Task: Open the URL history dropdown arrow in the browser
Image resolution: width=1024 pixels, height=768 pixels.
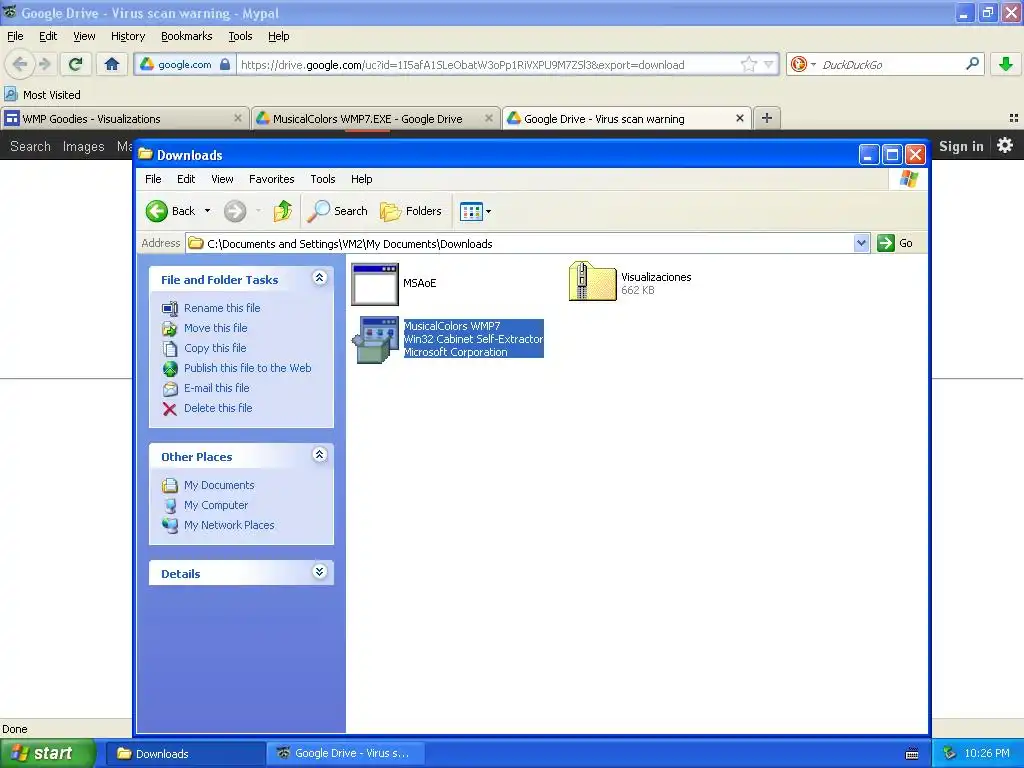Action: pyautogui.click(x=769, y=64)
